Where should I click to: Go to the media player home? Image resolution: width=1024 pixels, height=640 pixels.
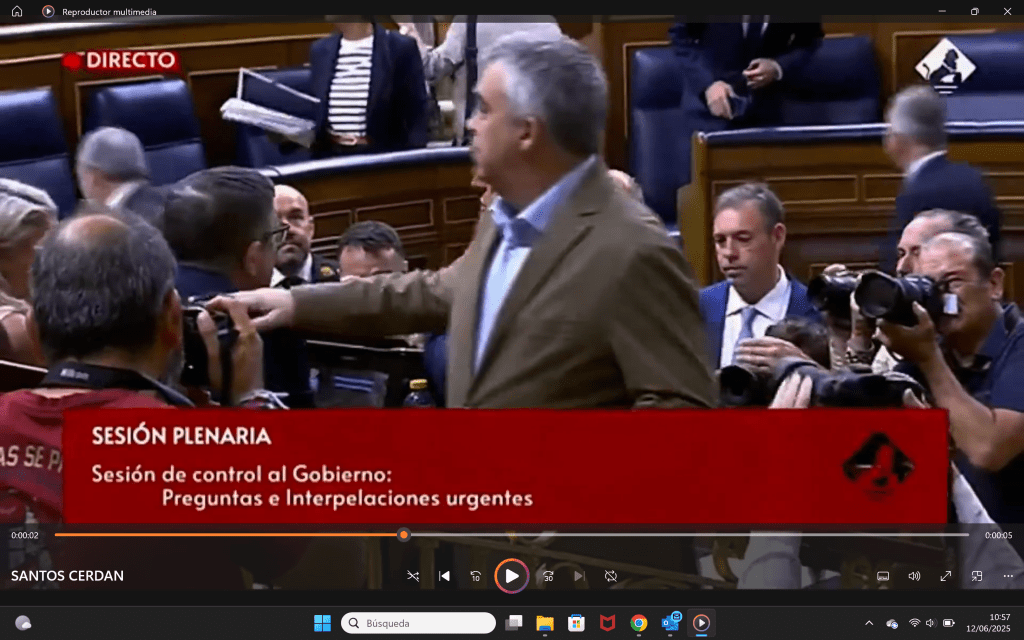[17, 11]
